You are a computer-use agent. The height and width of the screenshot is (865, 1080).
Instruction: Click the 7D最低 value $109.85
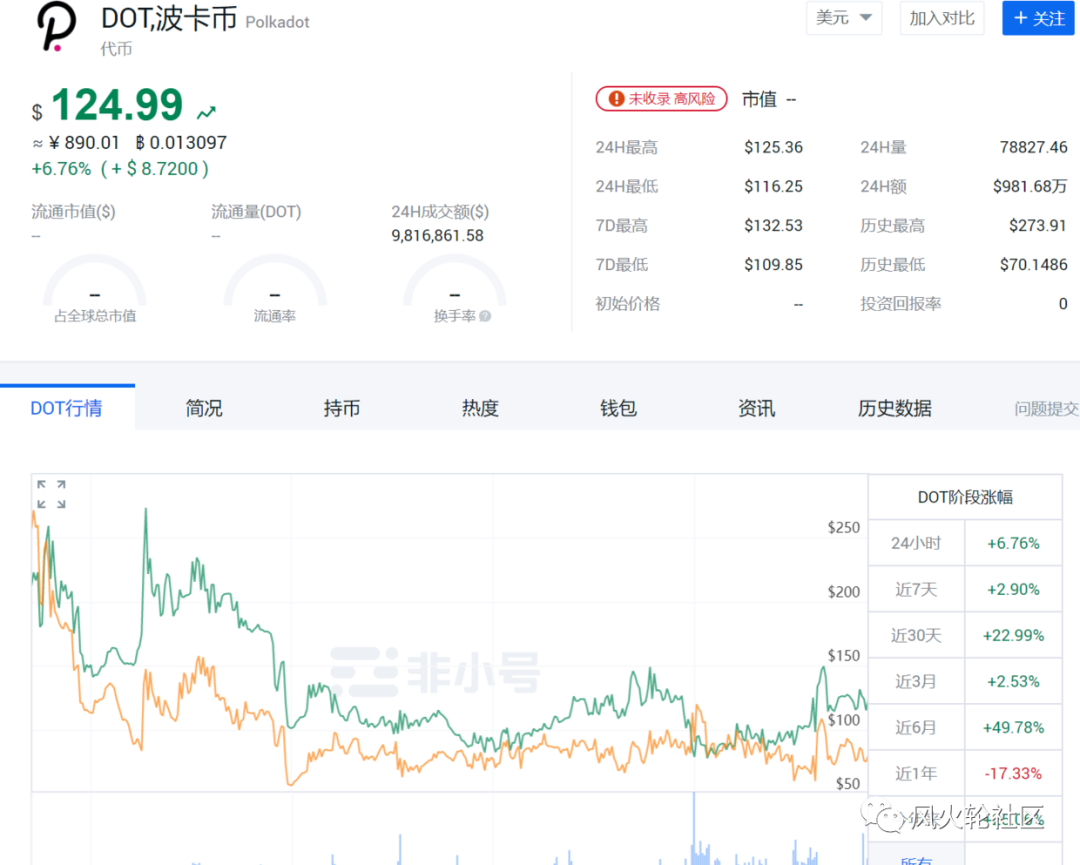[773, 265]
